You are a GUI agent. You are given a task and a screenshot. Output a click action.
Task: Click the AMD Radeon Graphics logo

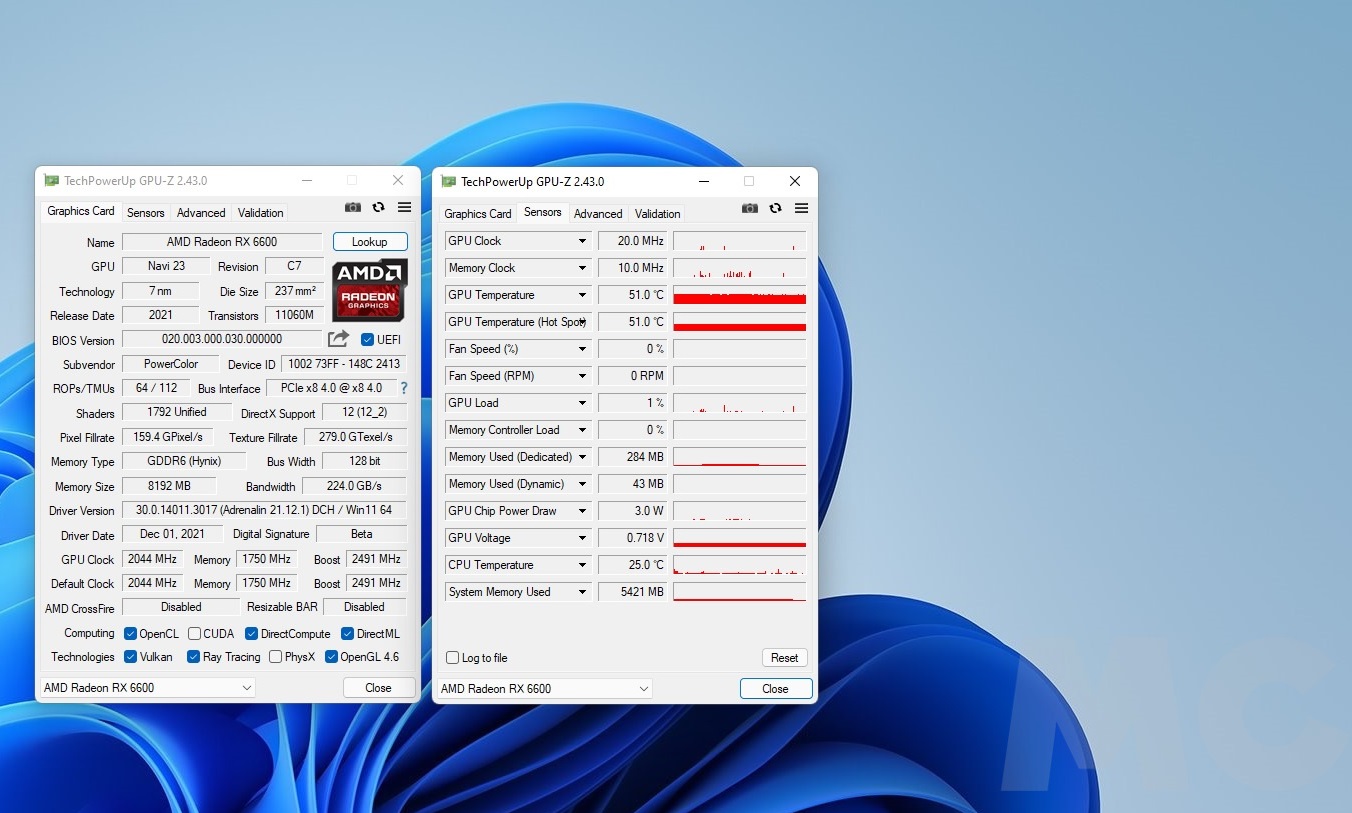[370, 290]
